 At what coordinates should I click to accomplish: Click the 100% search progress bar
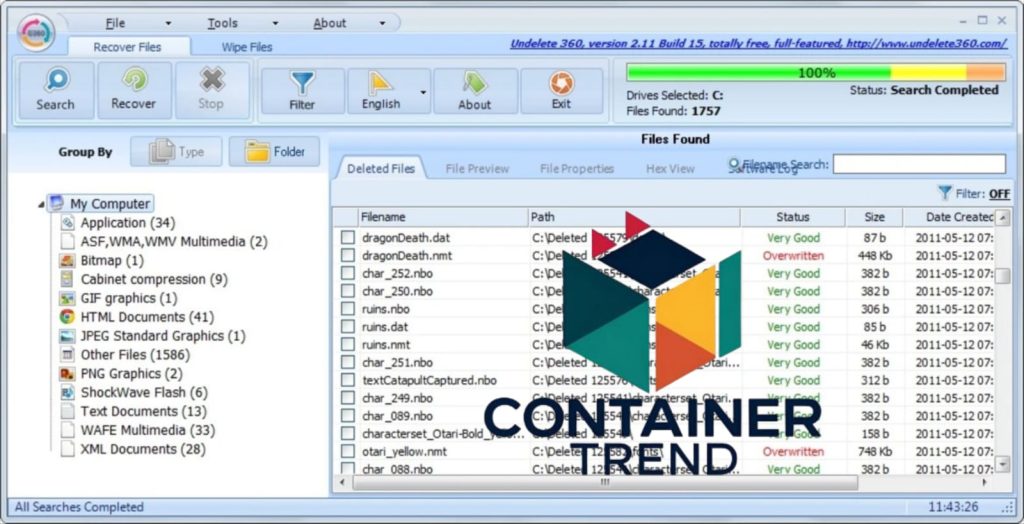pyautogui.click(x=816, y=73)
